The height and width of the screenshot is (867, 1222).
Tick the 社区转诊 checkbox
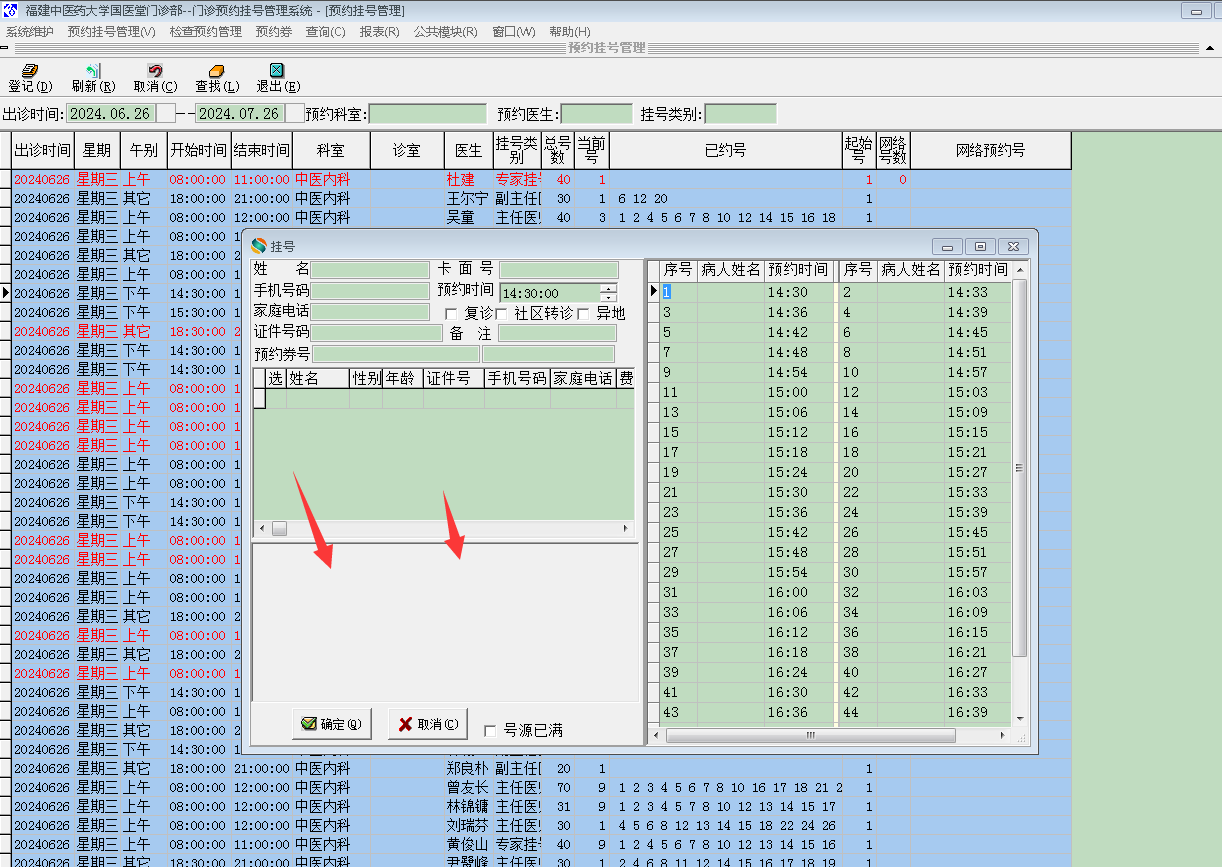tap(501, 314)
